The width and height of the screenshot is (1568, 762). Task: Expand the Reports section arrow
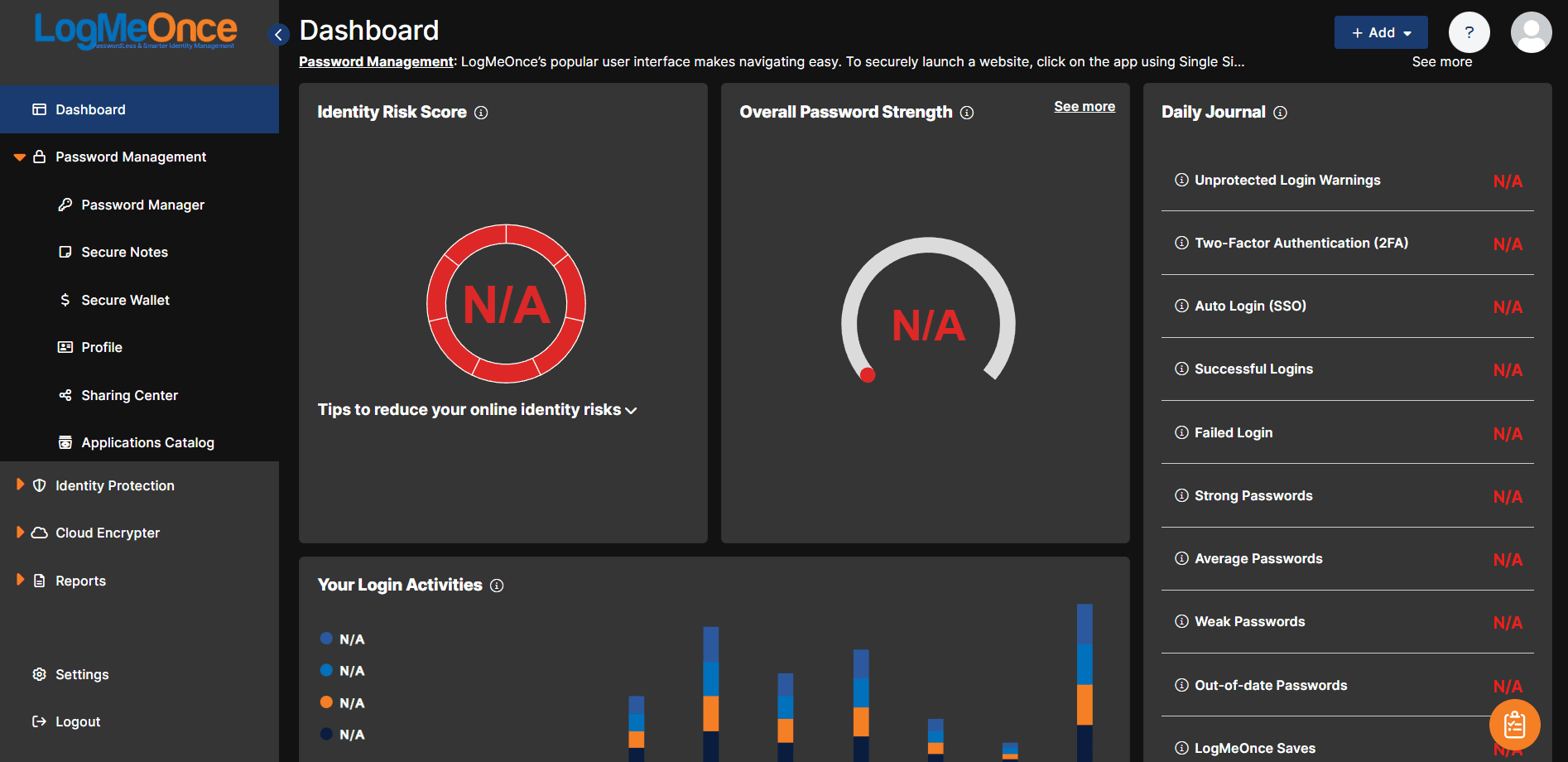[20, 580]
